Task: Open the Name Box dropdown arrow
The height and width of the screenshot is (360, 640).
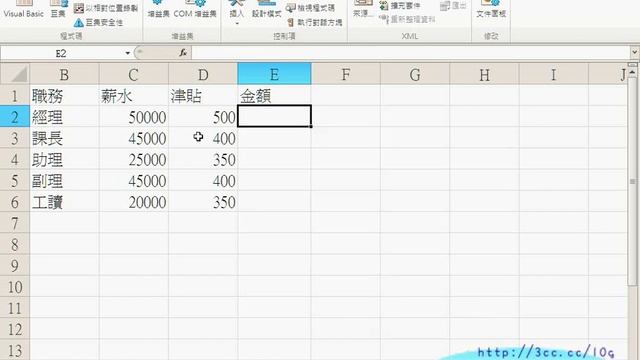Action: (127, 53)
